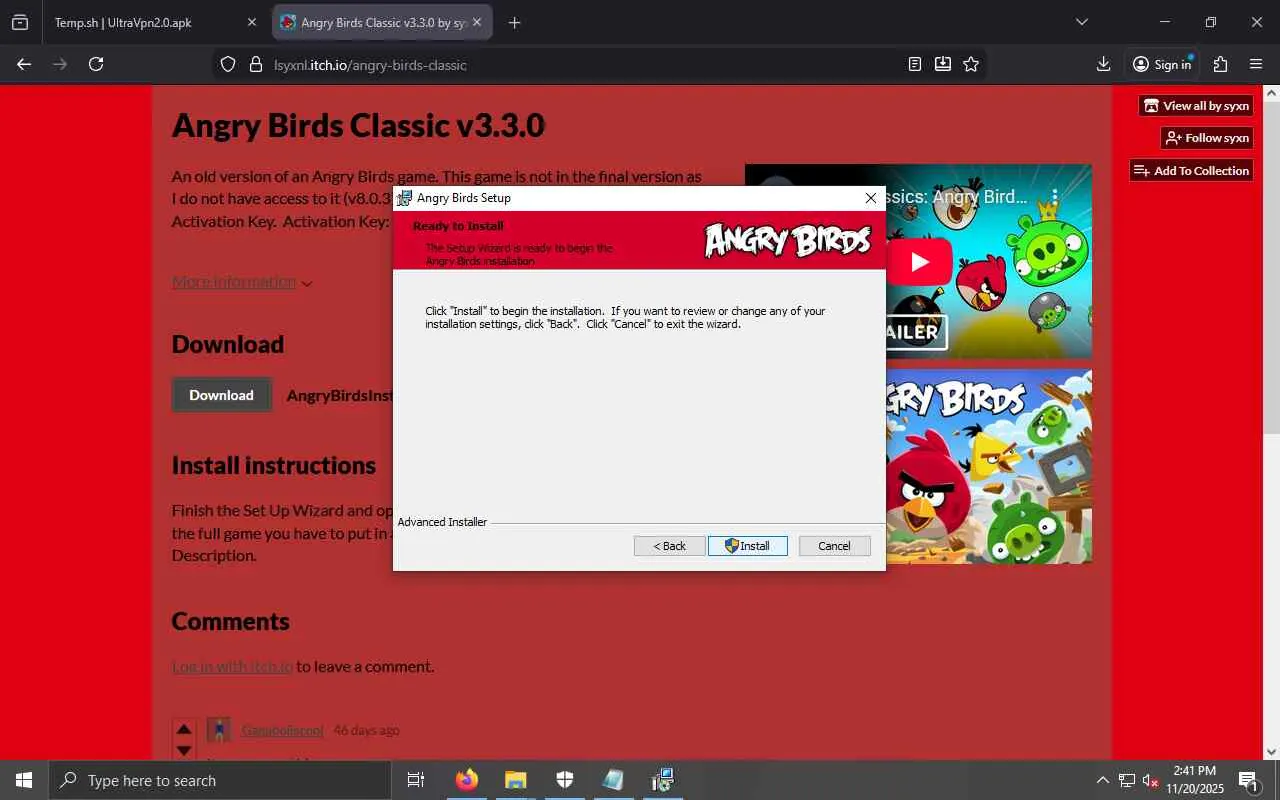
Task: Go Back in the Angry Birds Setup wizard
Action: pyautogui.click(x=669, y=546)
